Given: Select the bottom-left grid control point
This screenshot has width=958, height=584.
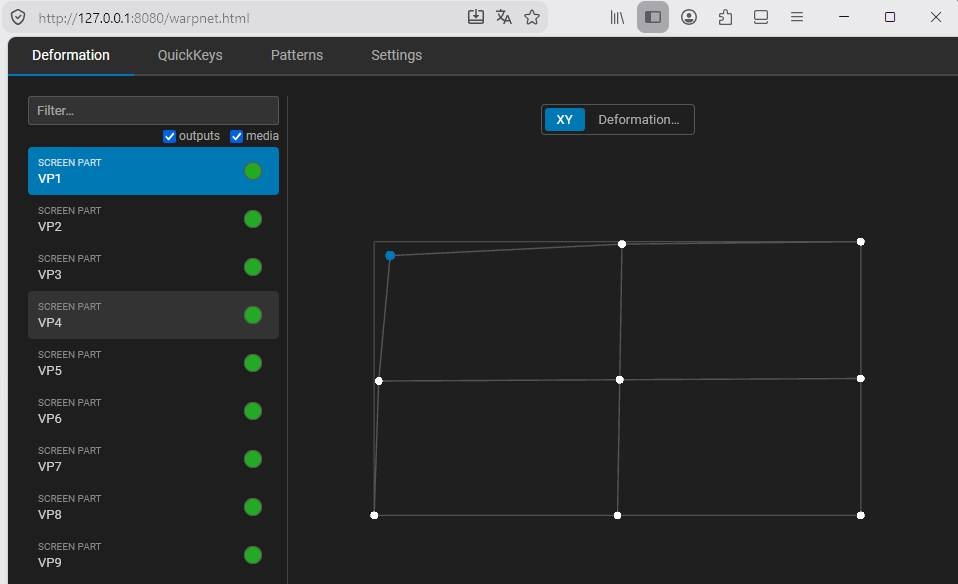Looking at the screenshot, I should pos(374,516).
